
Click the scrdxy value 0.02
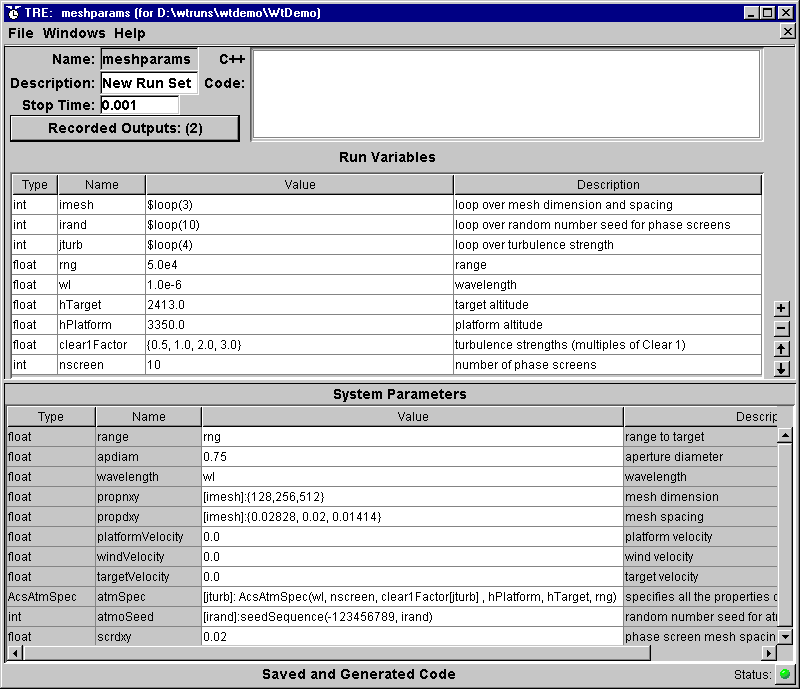click(x=412, y=637)
